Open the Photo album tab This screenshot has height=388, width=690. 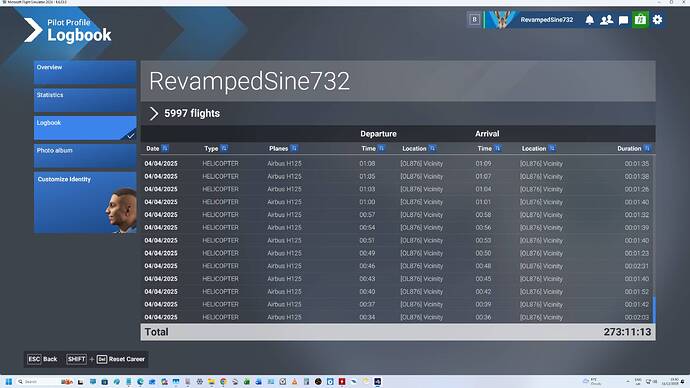[85, 156]
